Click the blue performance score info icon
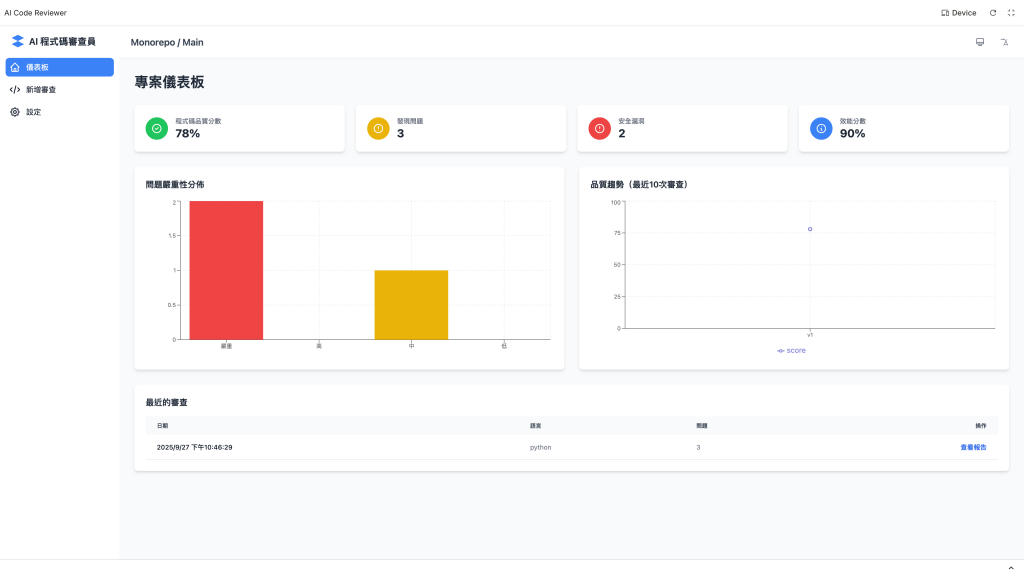The width and height of the screenshot is (1024, 576). pos(821,129)
